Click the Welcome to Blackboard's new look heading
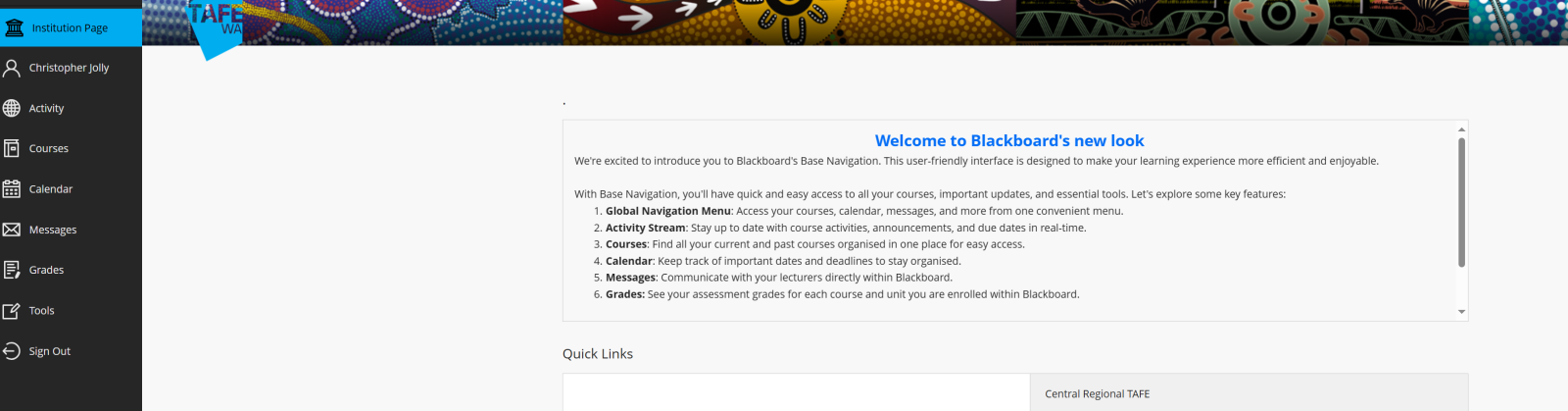Screen dimensions: 1568x411 coord(1009,141)
